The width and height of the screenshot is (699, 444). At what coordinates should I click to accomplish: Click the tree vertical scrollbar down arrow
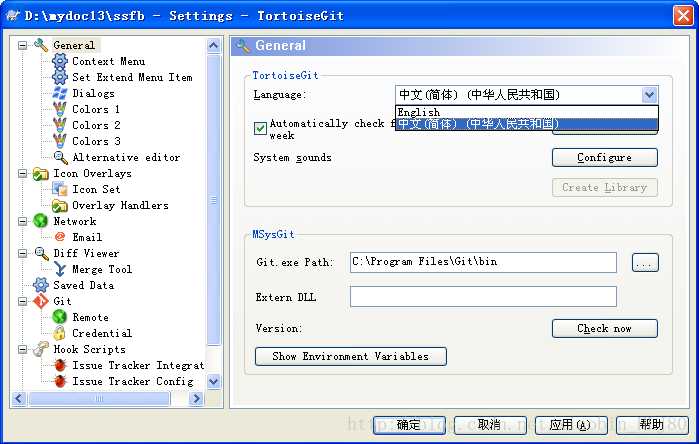coord(214,382)
